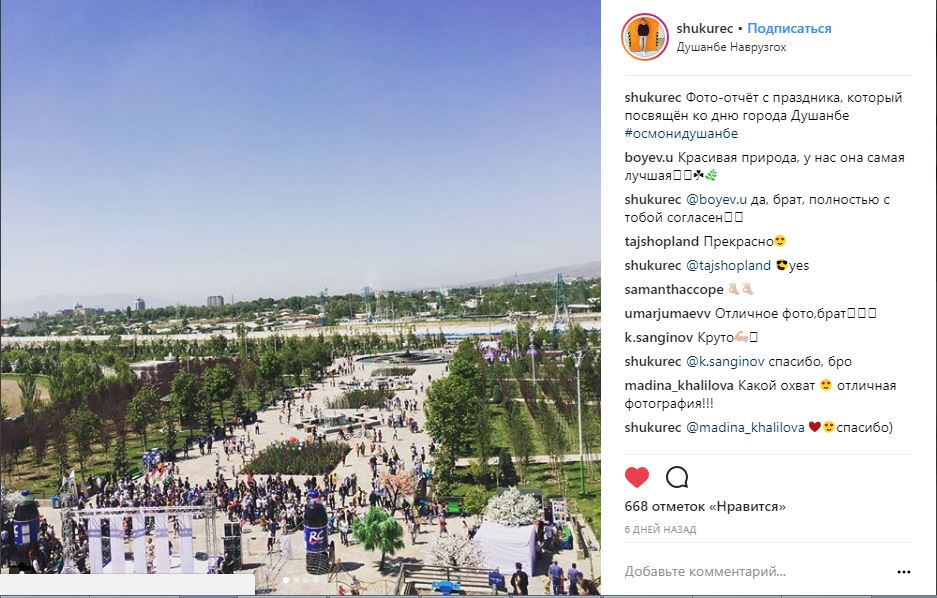Open madina_khalilova commenter profile
937x598 pixels.
pyautogui.click(x=679, y=385)
